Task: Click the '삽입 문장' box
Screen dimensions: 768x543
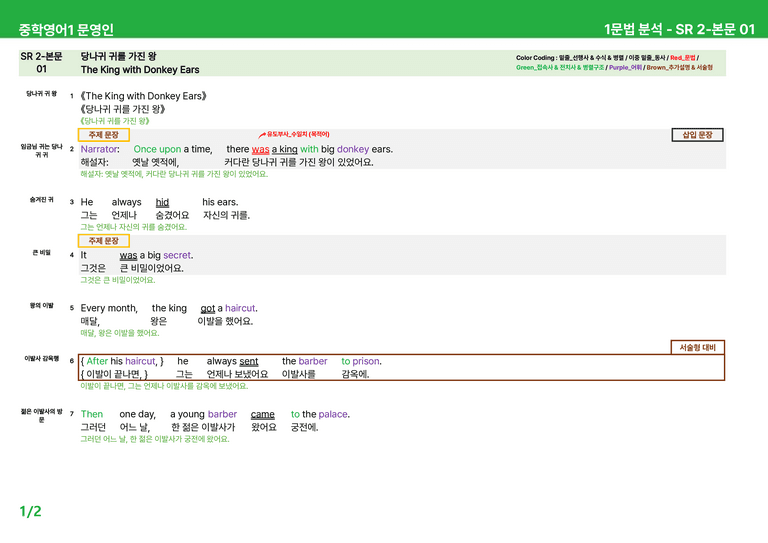Action: point(697,135)
